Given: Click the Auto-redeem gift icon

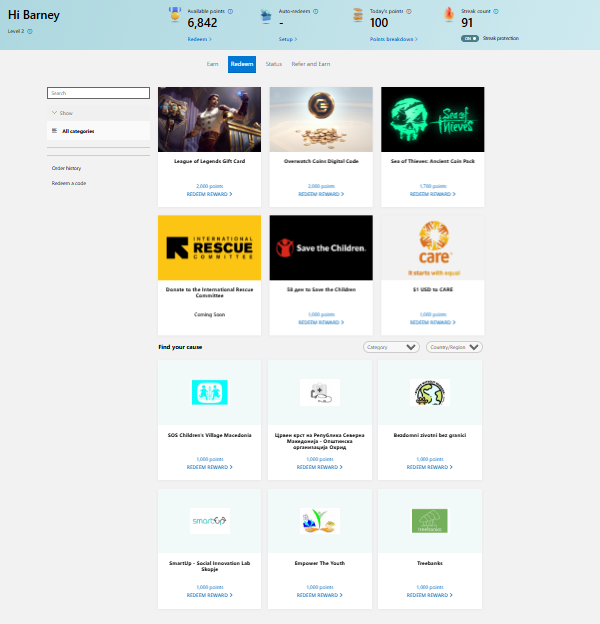Looking at the screenshot, I should coord(266,16).
